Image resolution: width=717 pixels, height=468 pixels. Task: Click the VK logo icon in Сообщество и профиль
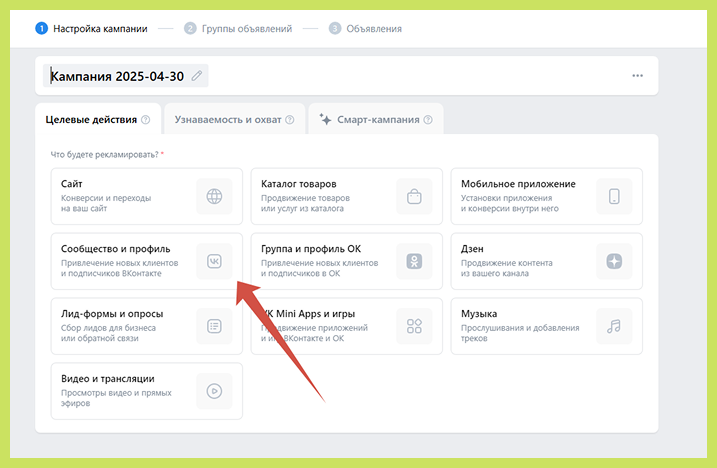point(214,261)
